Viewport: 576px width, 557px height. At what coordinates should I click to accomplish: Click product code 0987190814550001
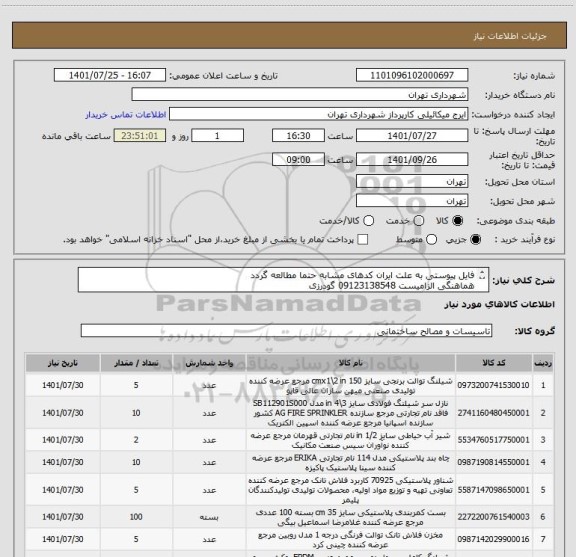pos(493,462)
